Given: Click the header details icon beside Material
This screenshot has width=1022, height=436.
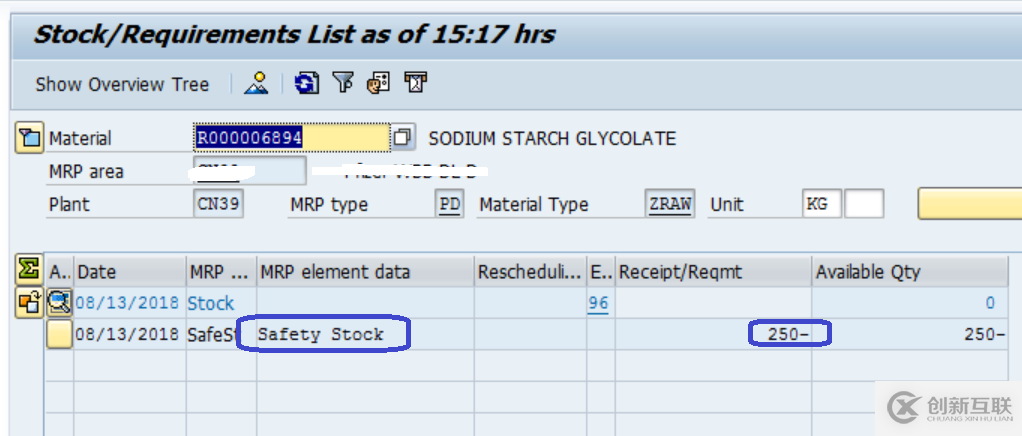Looking at the screenshot, I should point(29,138).
